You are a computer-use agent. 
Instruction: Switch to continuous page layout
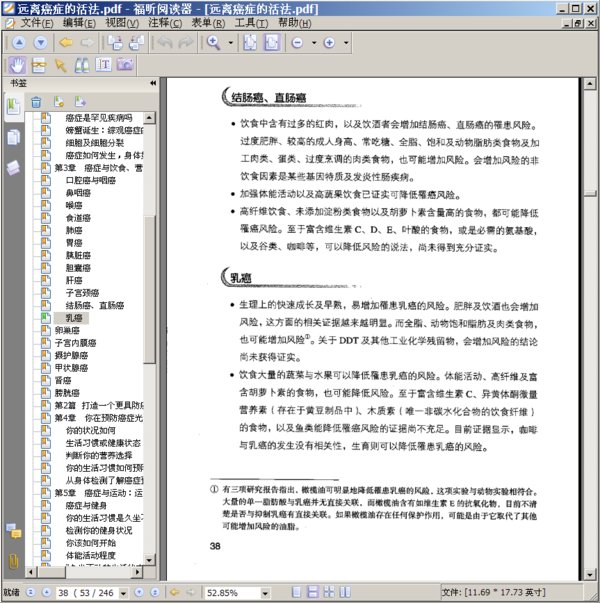click(313, 592)
